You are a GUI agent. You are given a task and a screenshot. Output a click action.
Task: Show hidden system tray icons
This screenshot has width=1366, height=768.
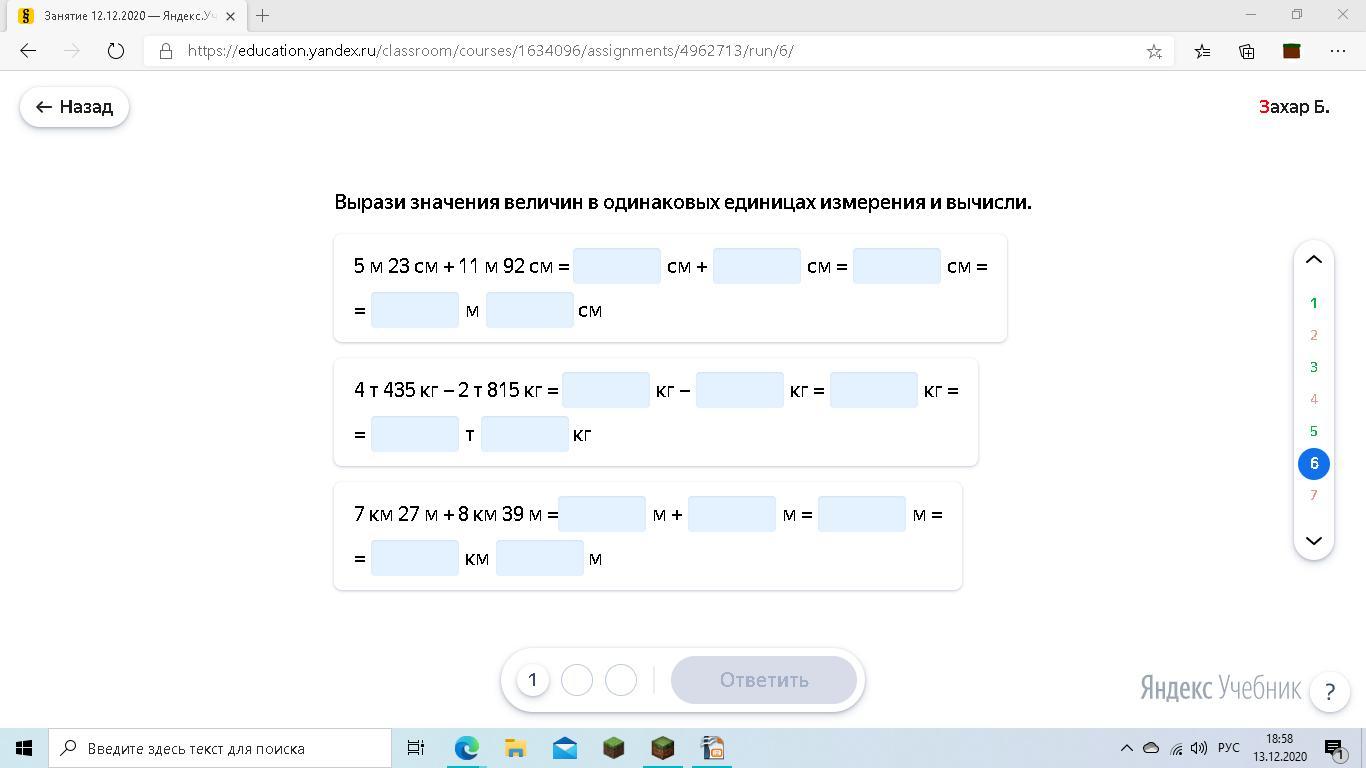tap(1126, 748)
